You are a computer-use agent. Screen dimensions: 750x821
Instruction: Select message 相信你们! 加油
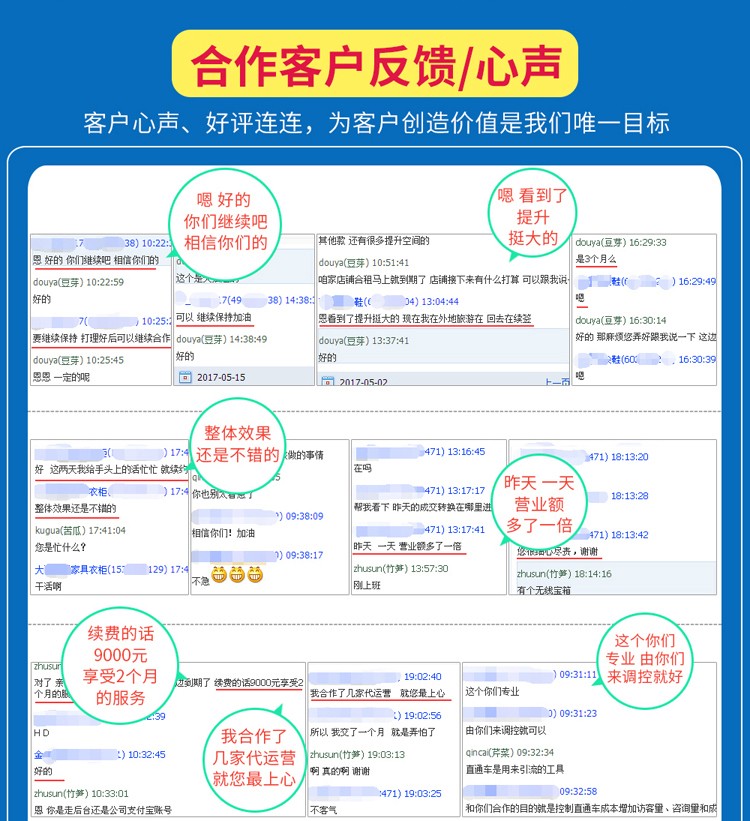224,533
